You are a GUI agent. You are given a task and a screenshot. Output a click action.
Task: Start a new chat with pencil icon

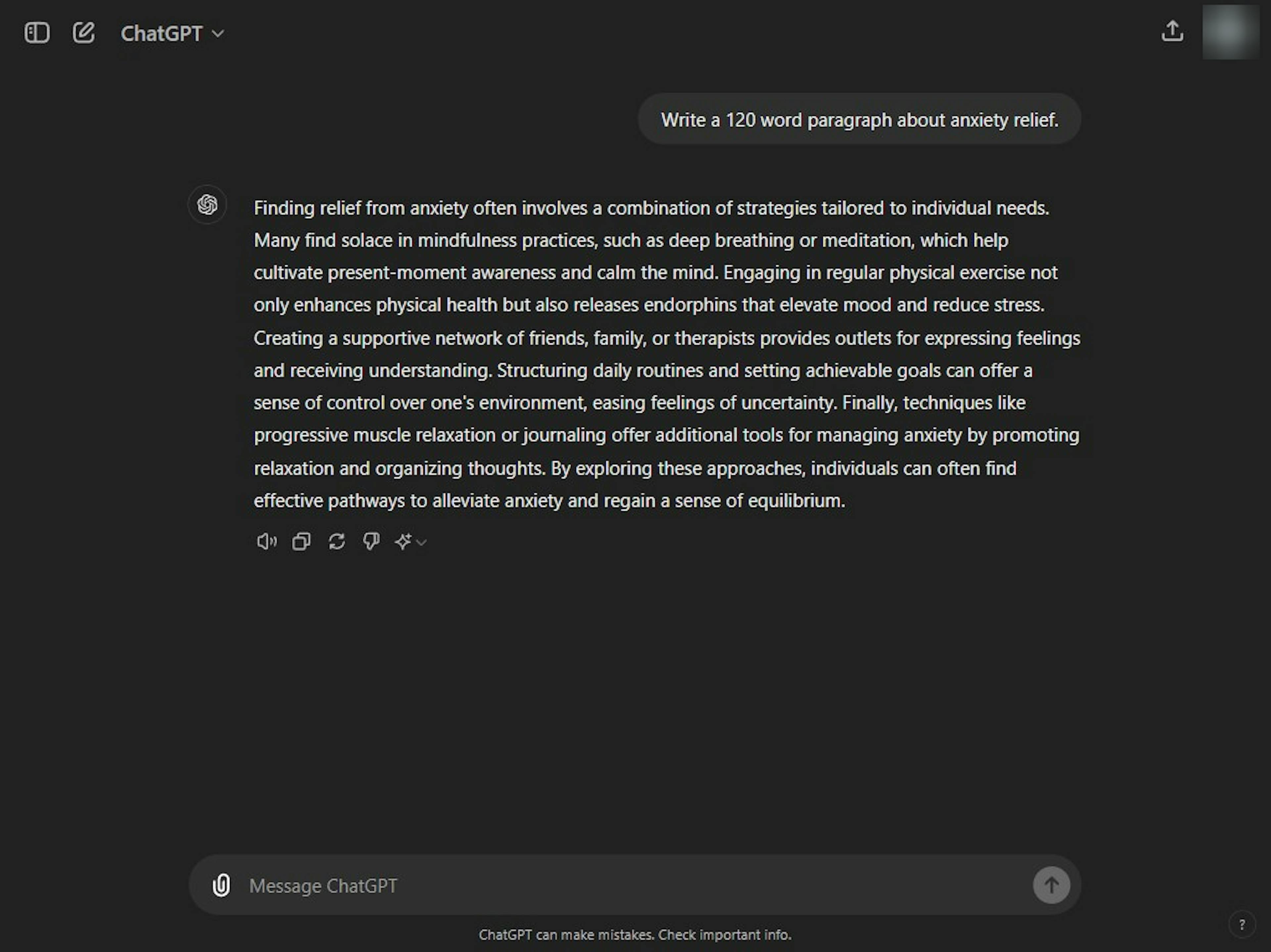[83, 33]
